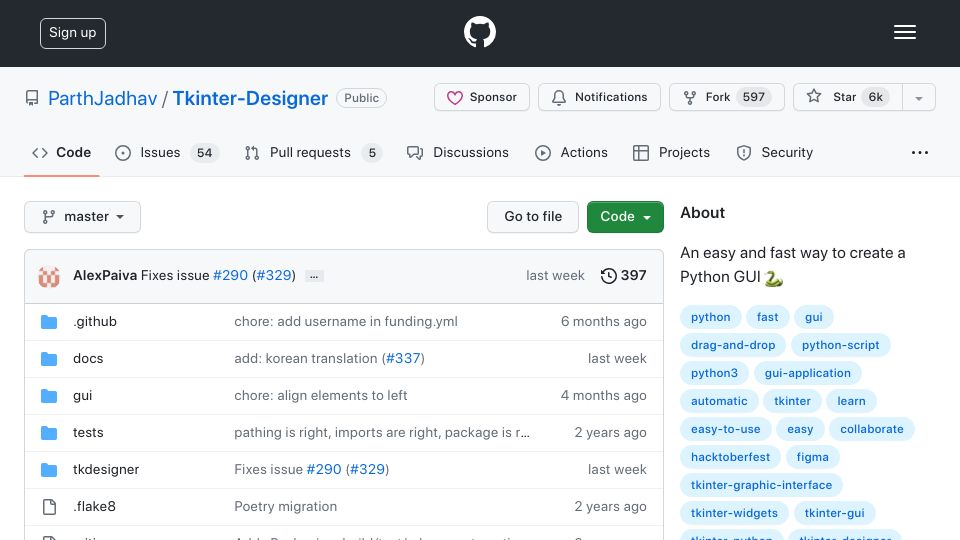
Task: Select the gui-application topic tag
Action: (x=808, y=373)
